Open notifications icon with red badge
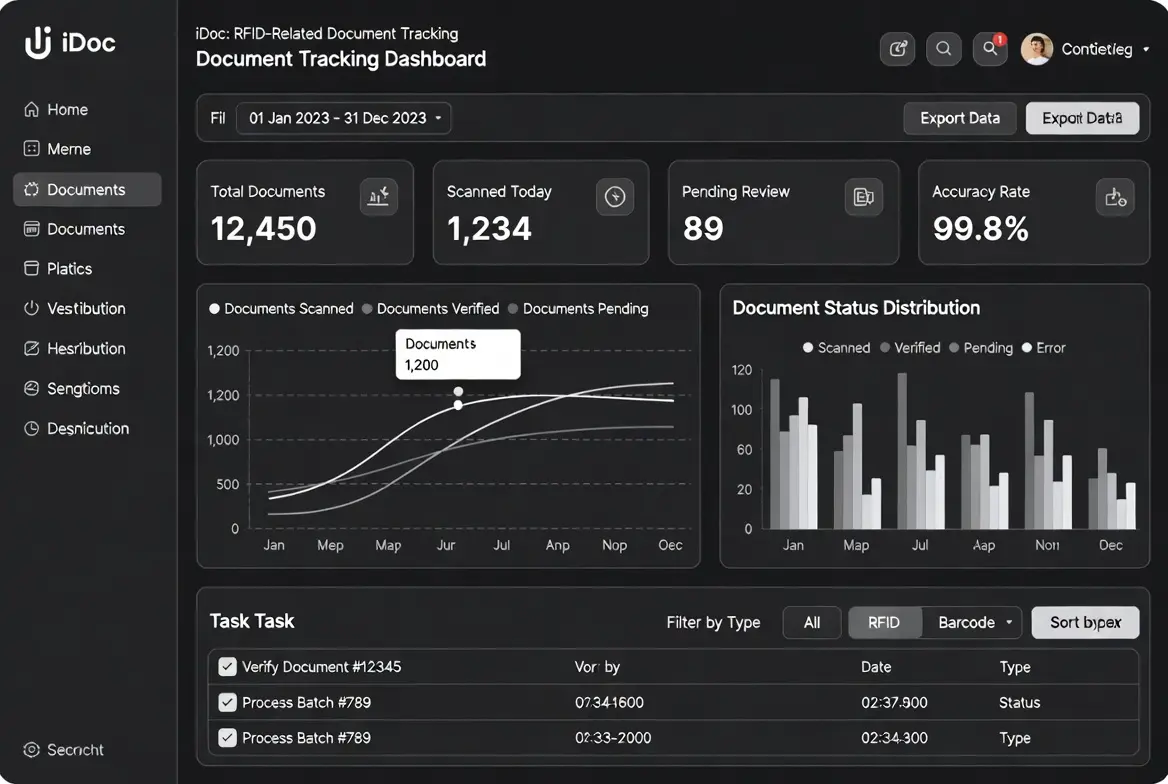1168x784 pixels. tap(990, 49)
